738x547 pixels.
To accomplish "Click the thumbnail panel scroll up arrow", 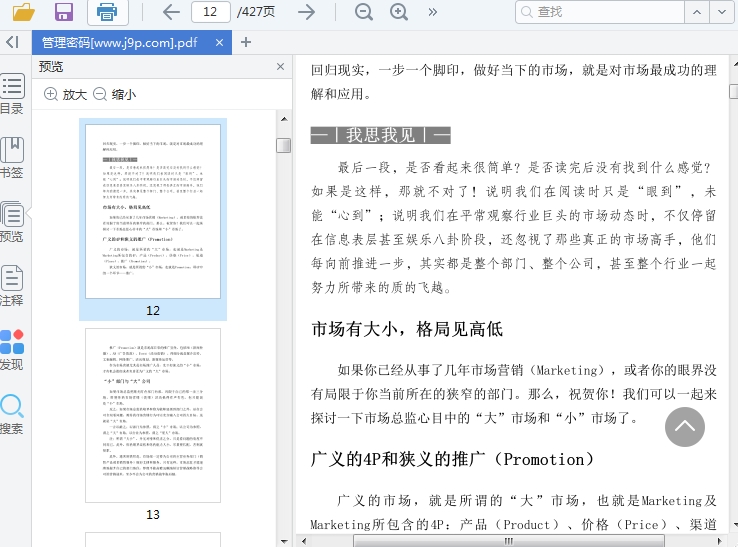I will pos(284,119).
